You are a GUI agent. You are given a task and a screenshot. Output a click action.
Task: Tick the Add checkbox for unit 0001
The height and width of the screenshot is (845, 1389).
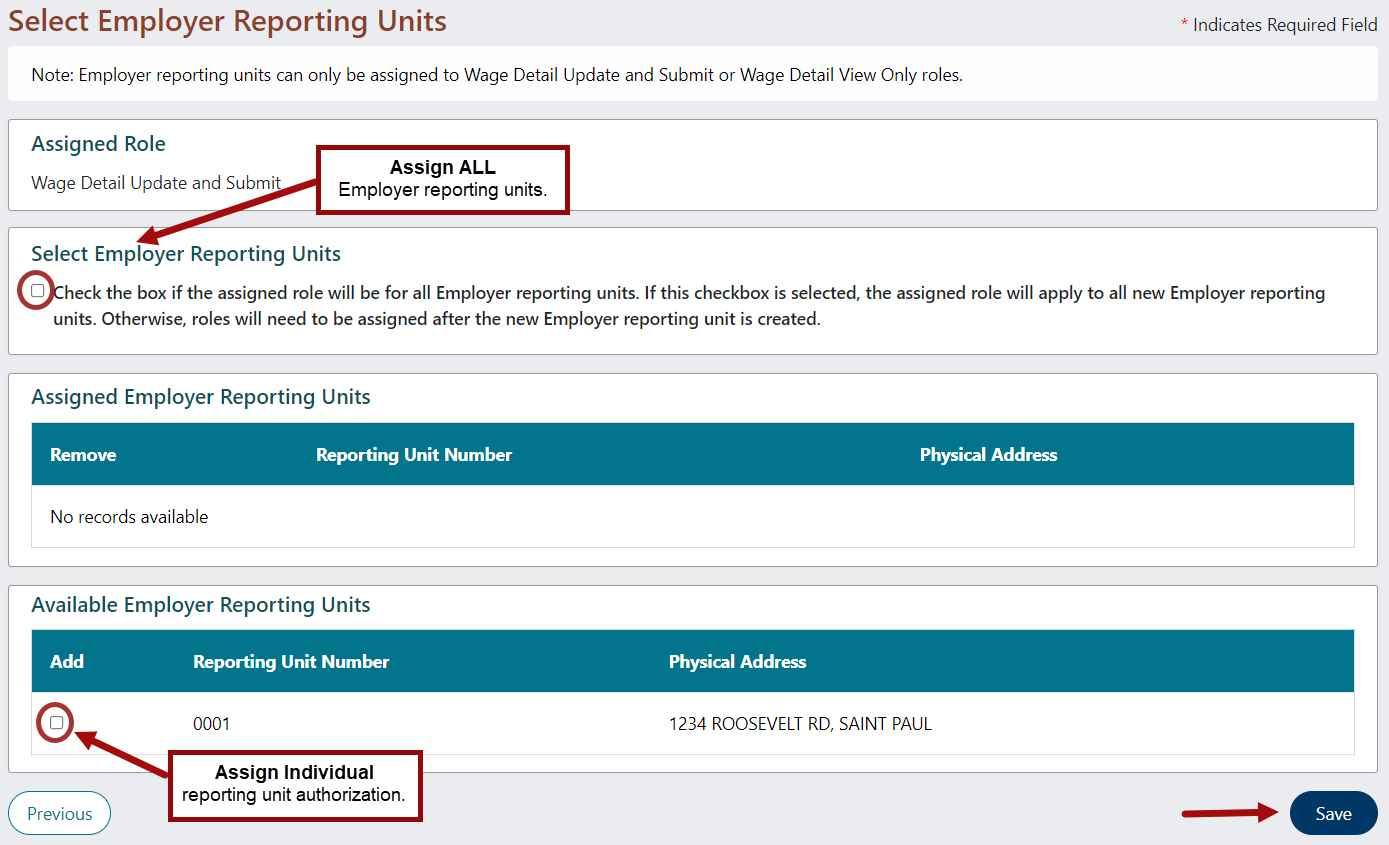[57, 722]
